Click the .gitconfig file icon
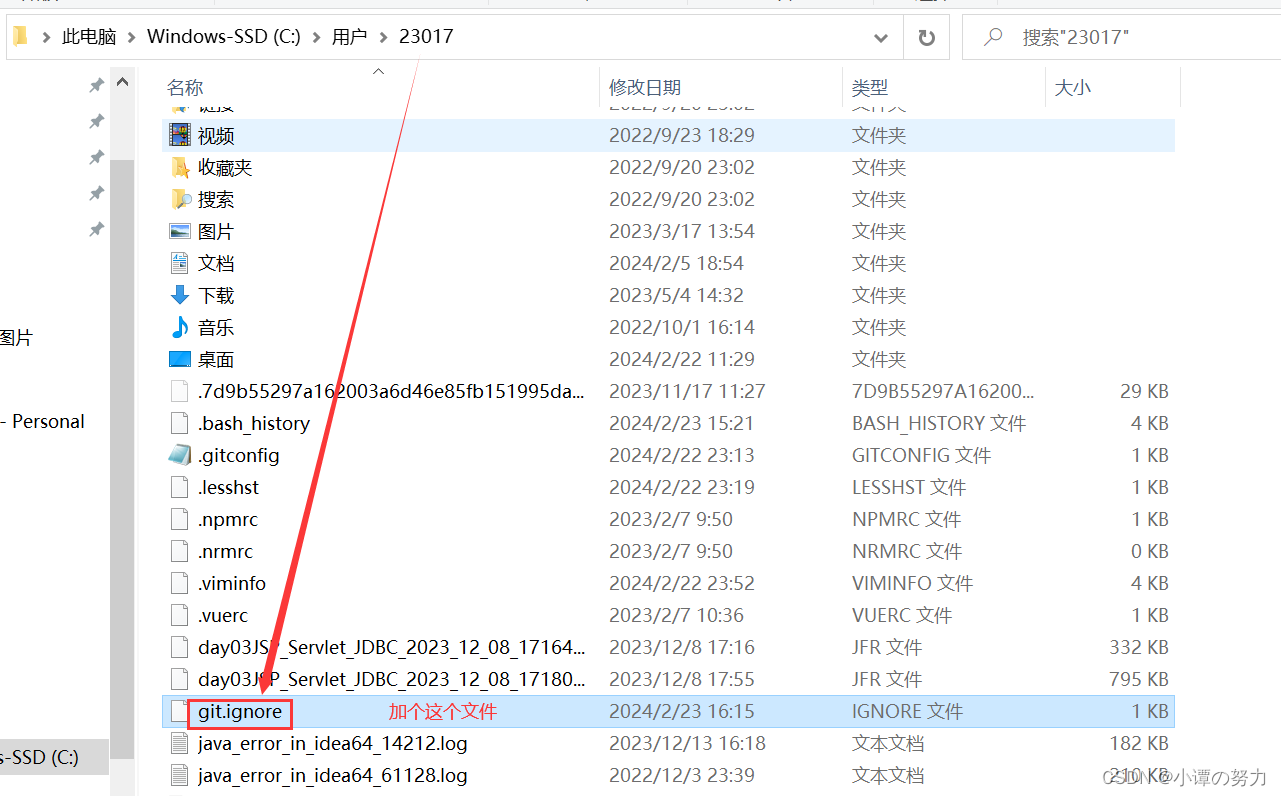Image resolution: width=1281 pixels, height=796 pixels. pos(180,455)
